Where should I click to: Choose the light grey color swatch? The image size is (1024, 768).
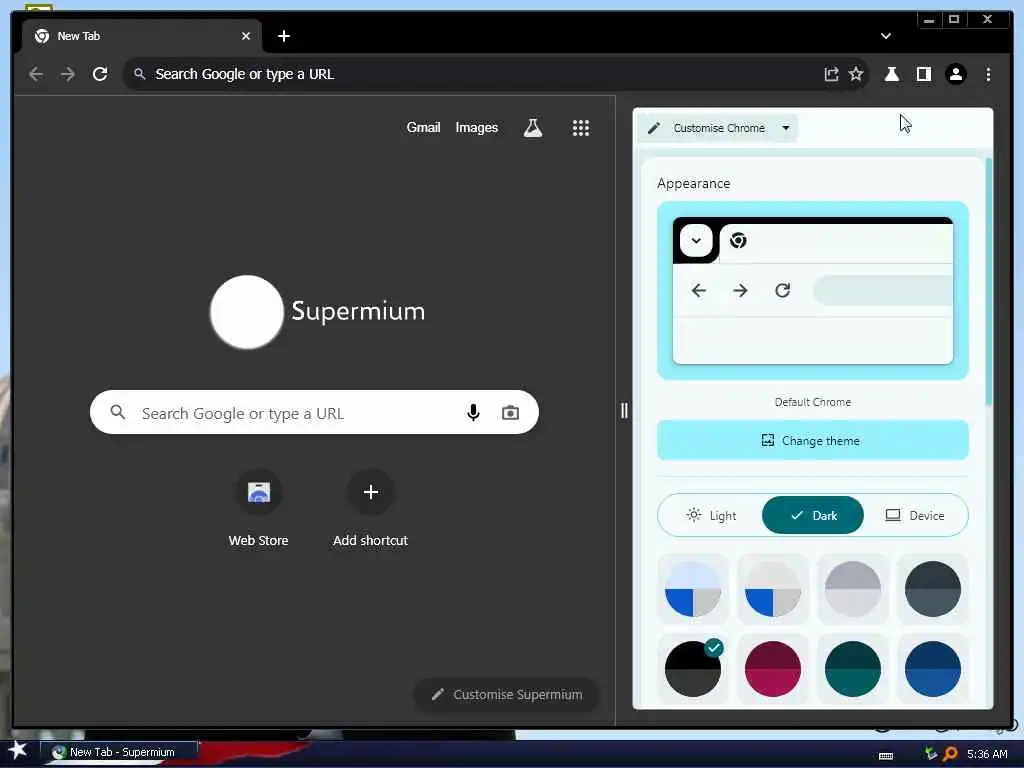853,589
